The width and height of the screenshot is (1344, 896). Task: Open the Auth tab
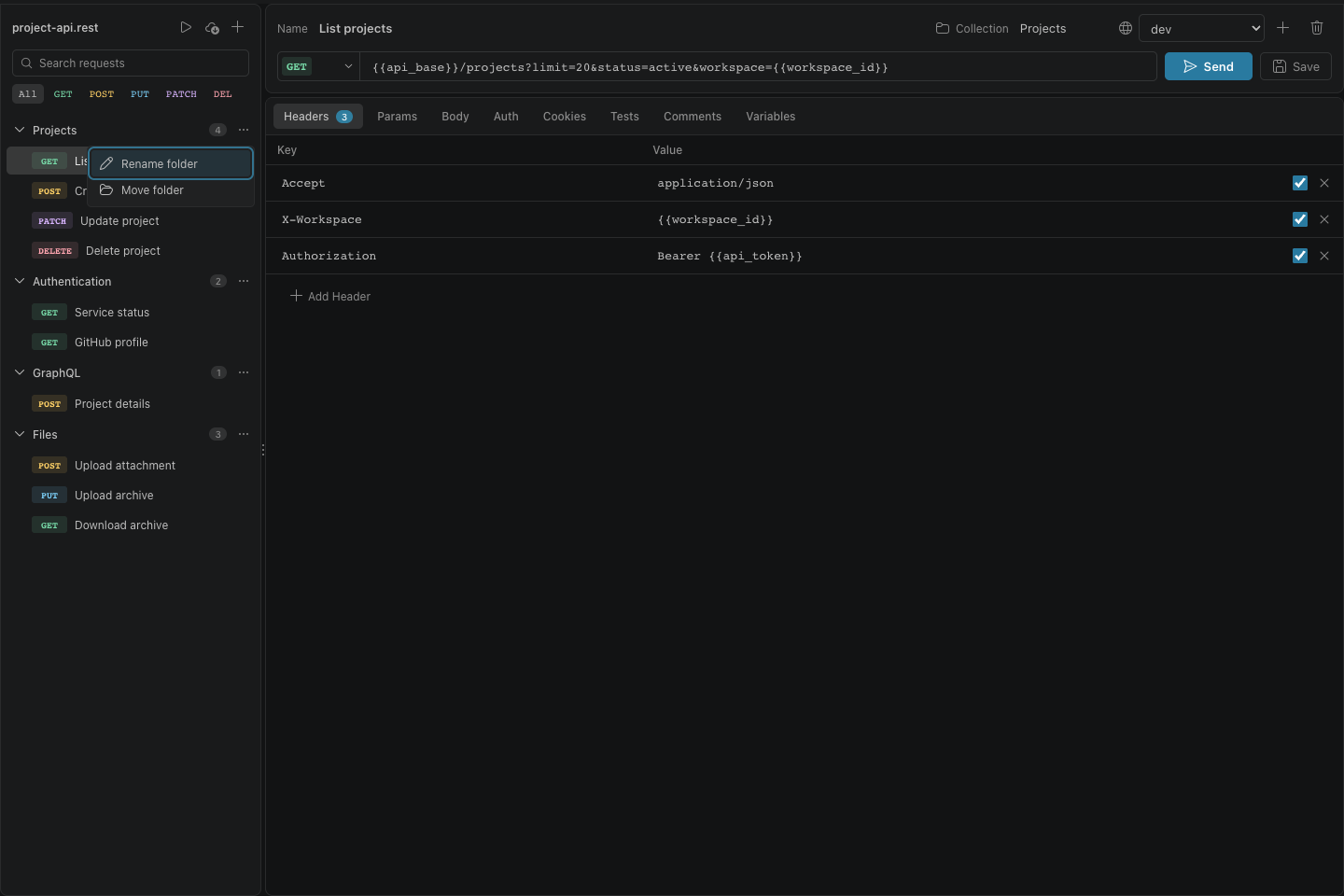click(506, 117)
